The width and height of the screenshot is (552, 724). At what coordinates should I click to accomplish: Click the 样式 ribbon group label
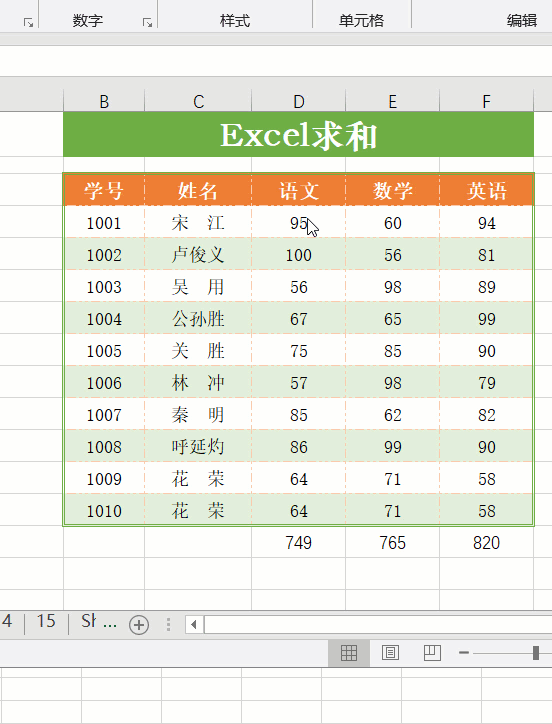235,21
